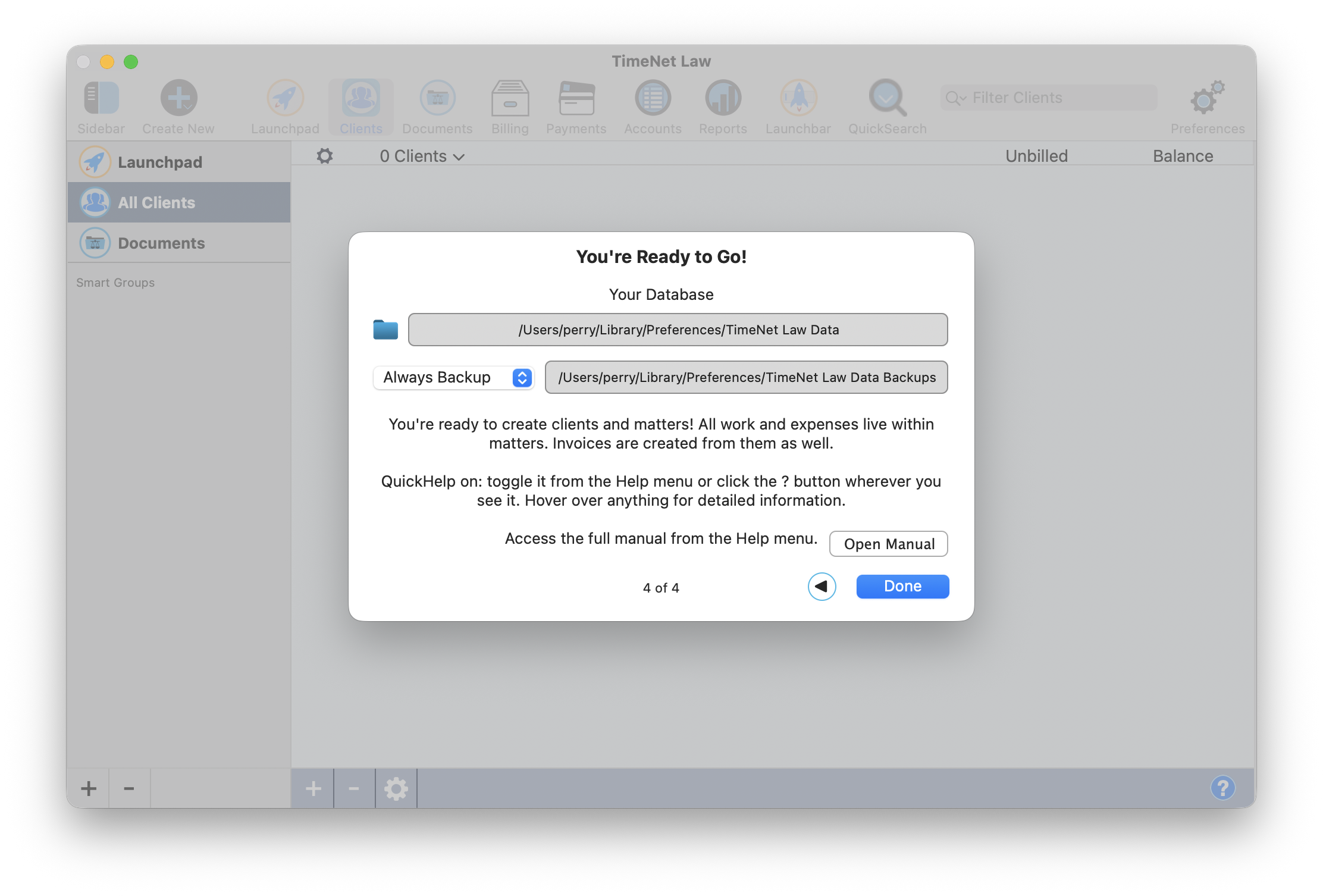1323x896 pixels.
Task: Click the client list minus button
Action: coord(354,788)
